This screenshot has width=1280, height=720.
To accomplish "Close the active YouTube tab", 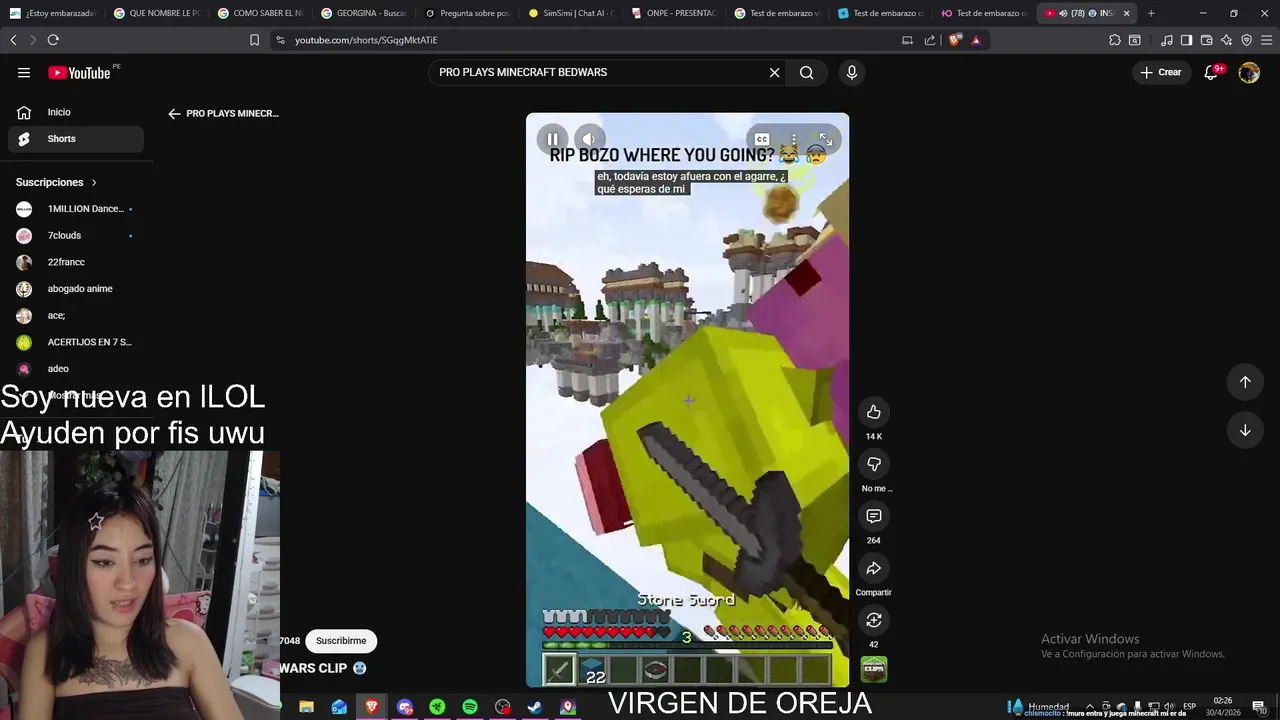I will click(1127, 13).
